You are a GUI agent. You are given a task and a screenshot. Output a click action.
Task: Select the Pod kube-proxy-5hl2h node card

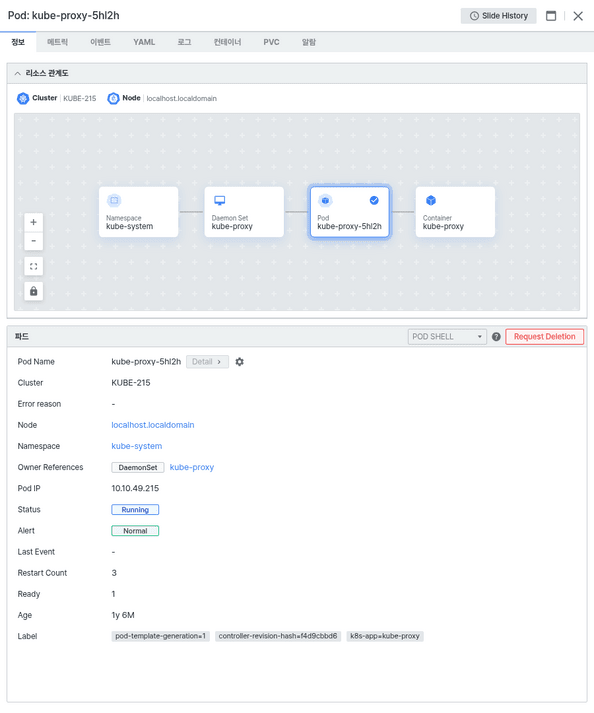(x=349, y=212)
